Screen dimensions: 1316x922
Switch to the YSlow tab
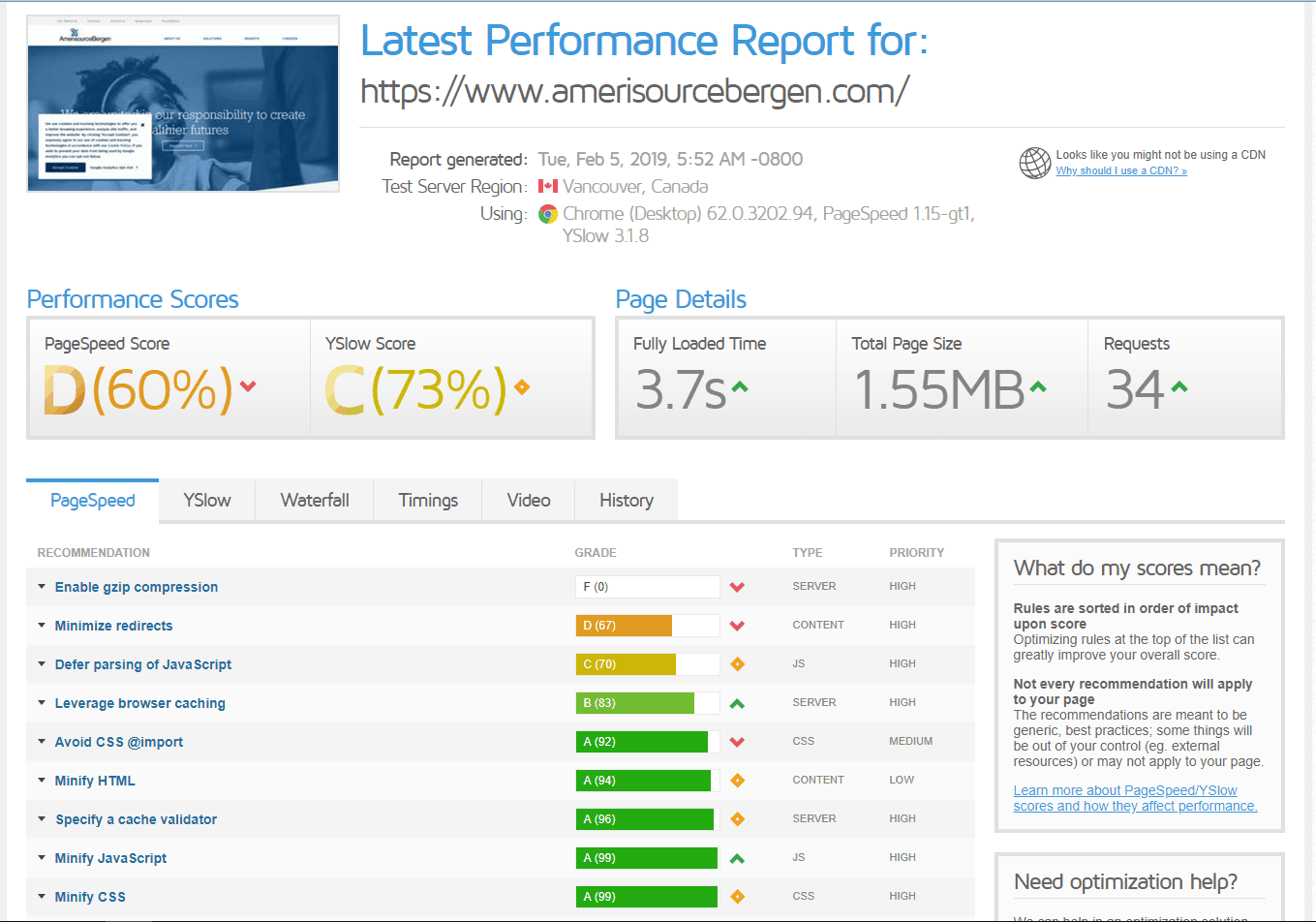pos(207,501)
